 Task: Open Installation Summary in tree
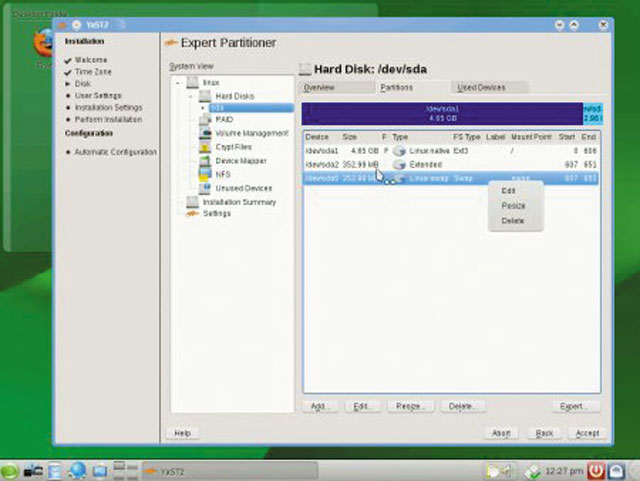(x=239, y=202)
